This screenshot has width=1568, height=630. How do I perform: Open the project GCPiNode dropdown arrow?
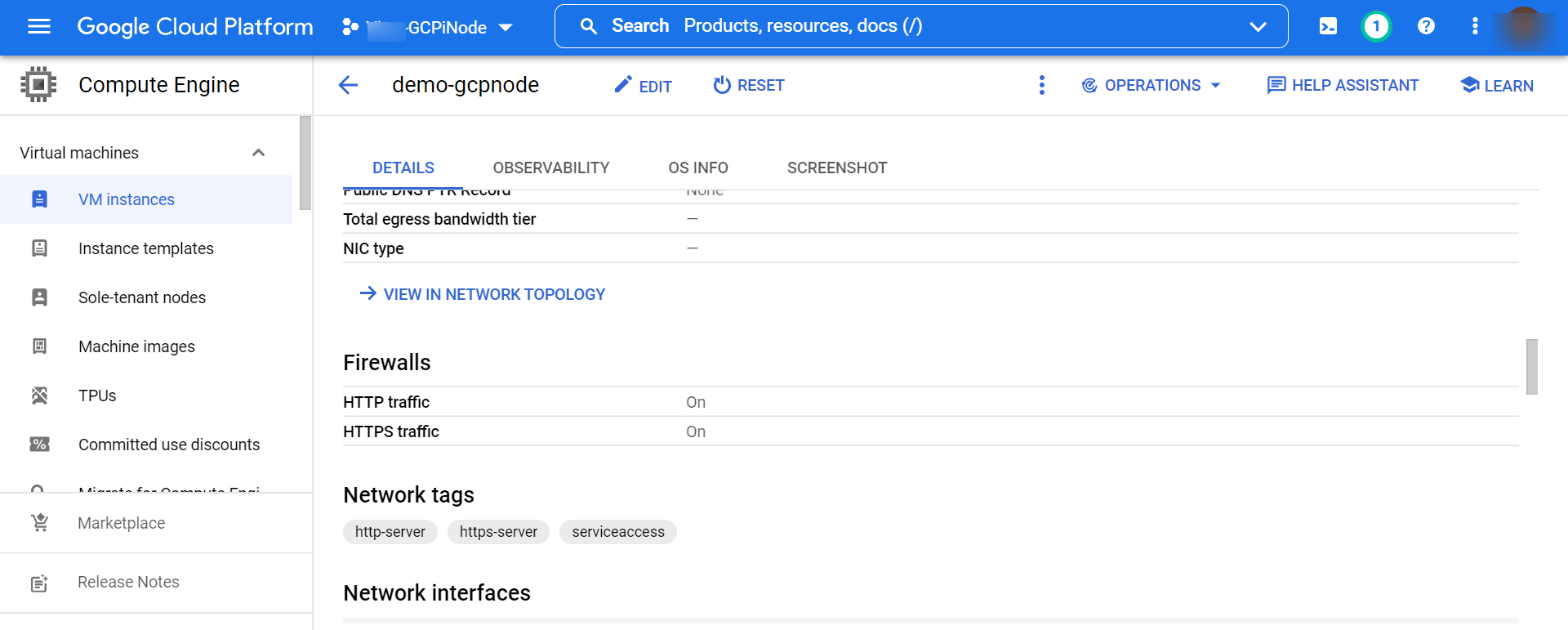coord(506,28)
